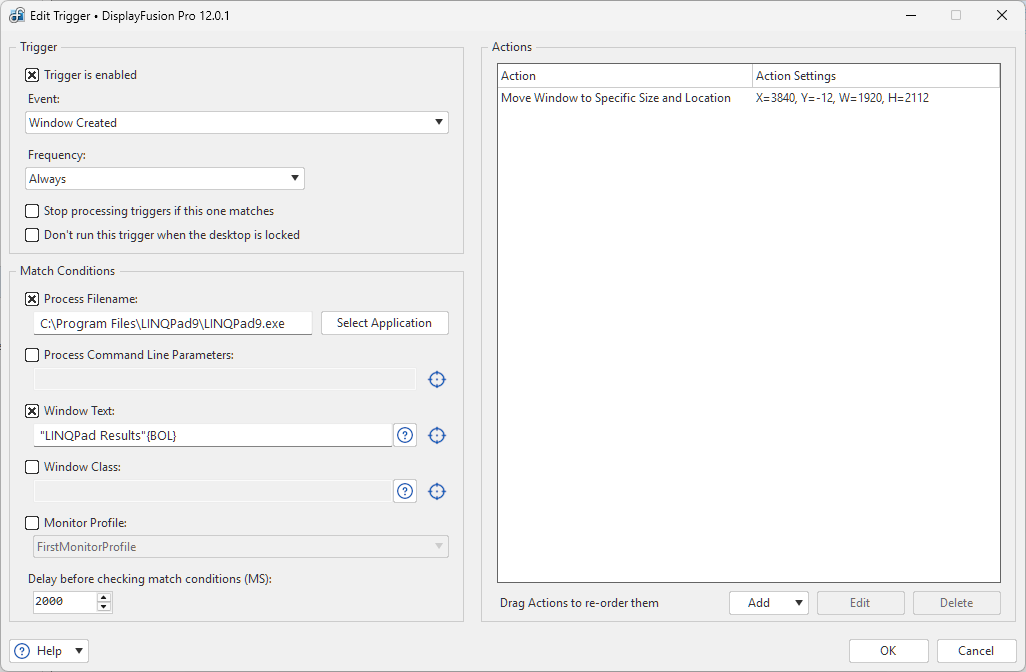Click the crosshair target icon beside Window Class

click(436, 491)
